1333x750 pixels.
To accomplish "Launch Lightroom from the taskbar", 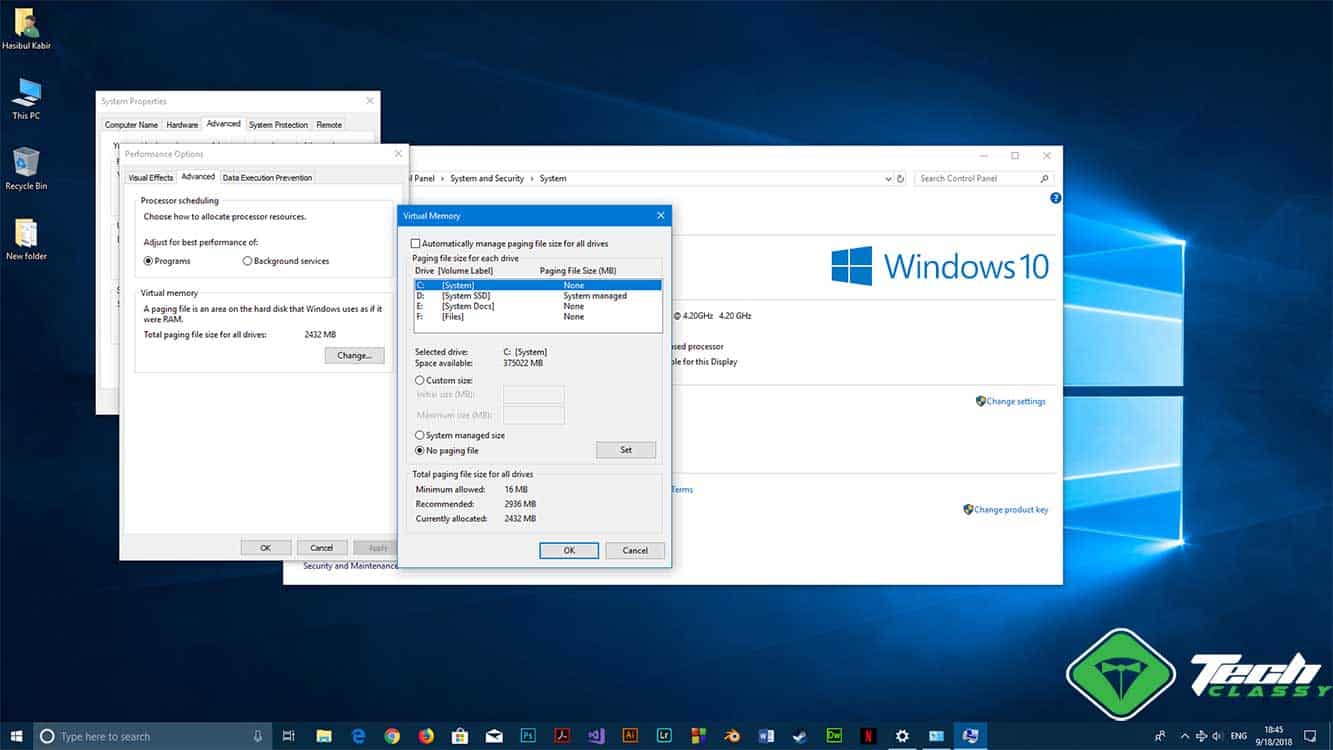I will coord(664,735).
